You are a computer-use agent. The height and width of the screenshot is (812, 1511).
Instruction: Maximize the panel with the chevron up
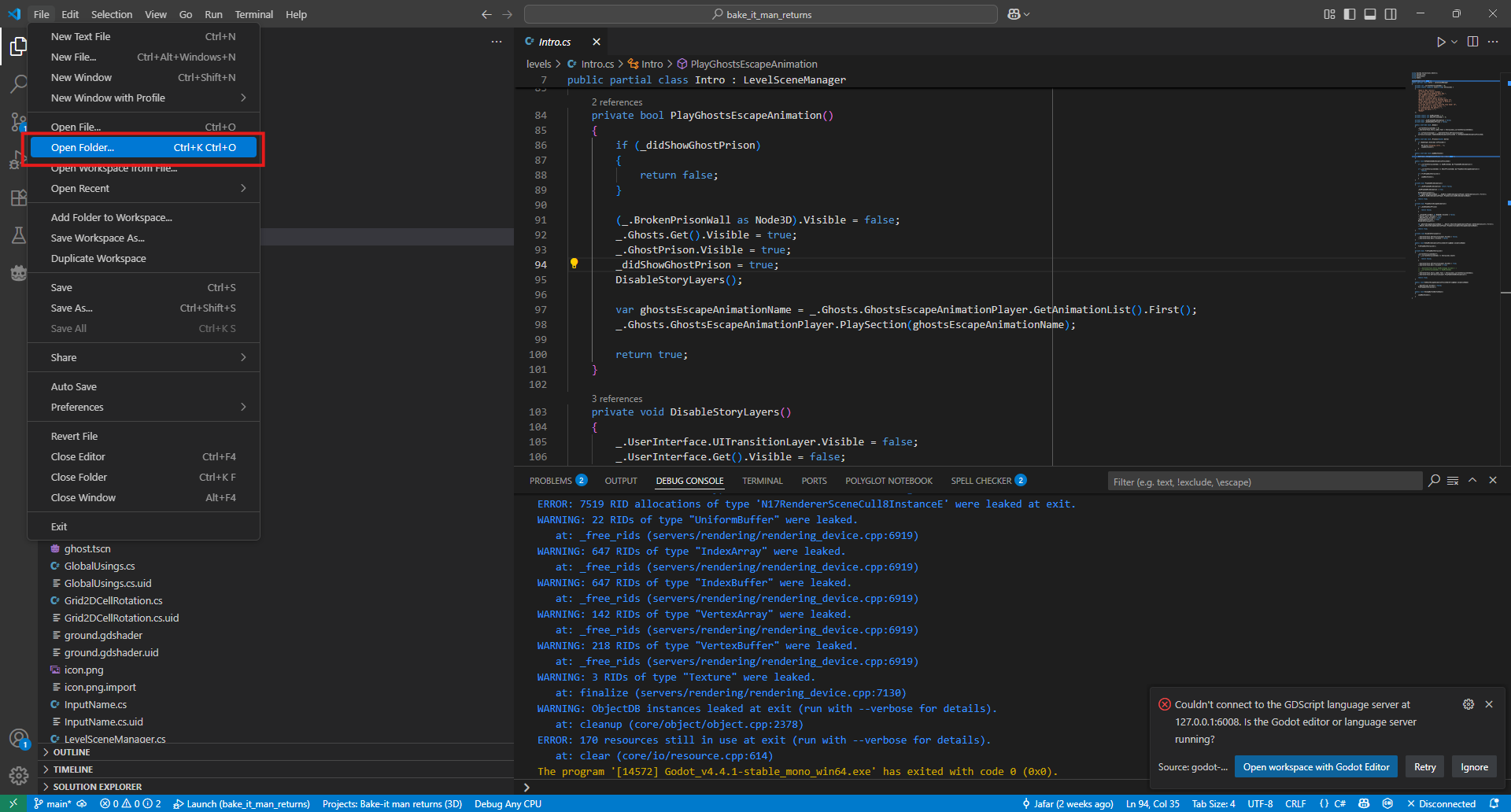(1472, 481)
